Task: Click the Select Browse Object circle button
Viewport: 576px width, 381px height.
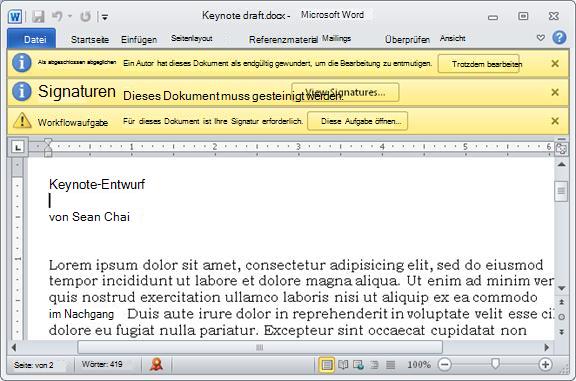Action: [561, 317]
